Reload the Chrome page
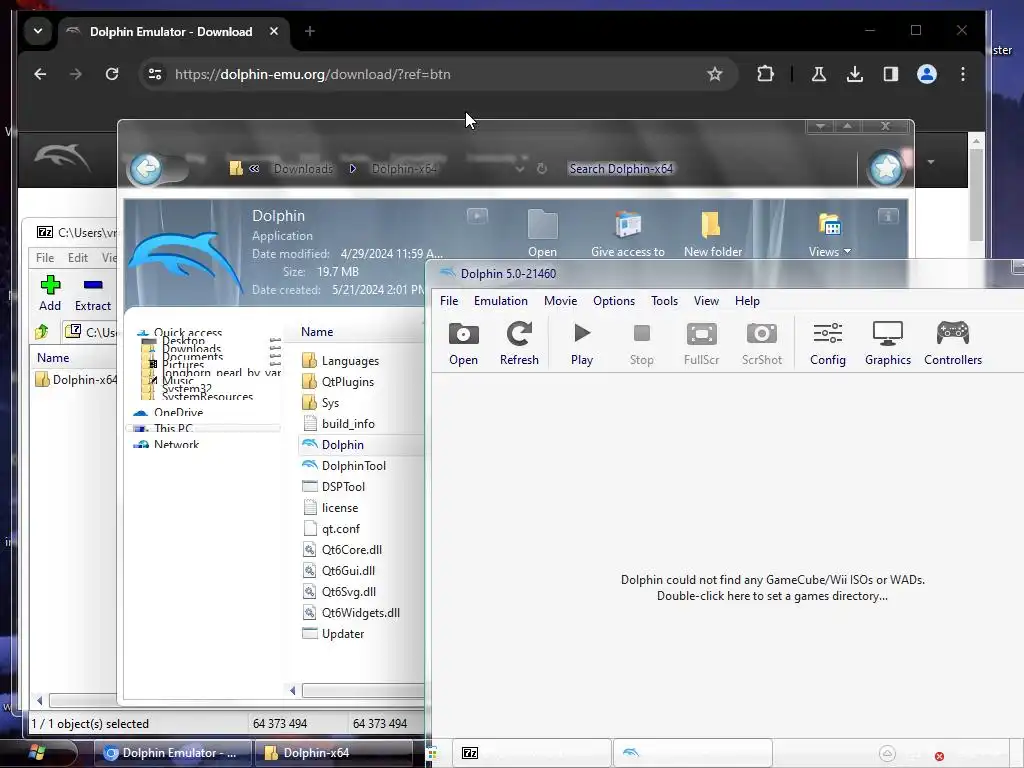The image size is (1024, 768). pos(112,74)
